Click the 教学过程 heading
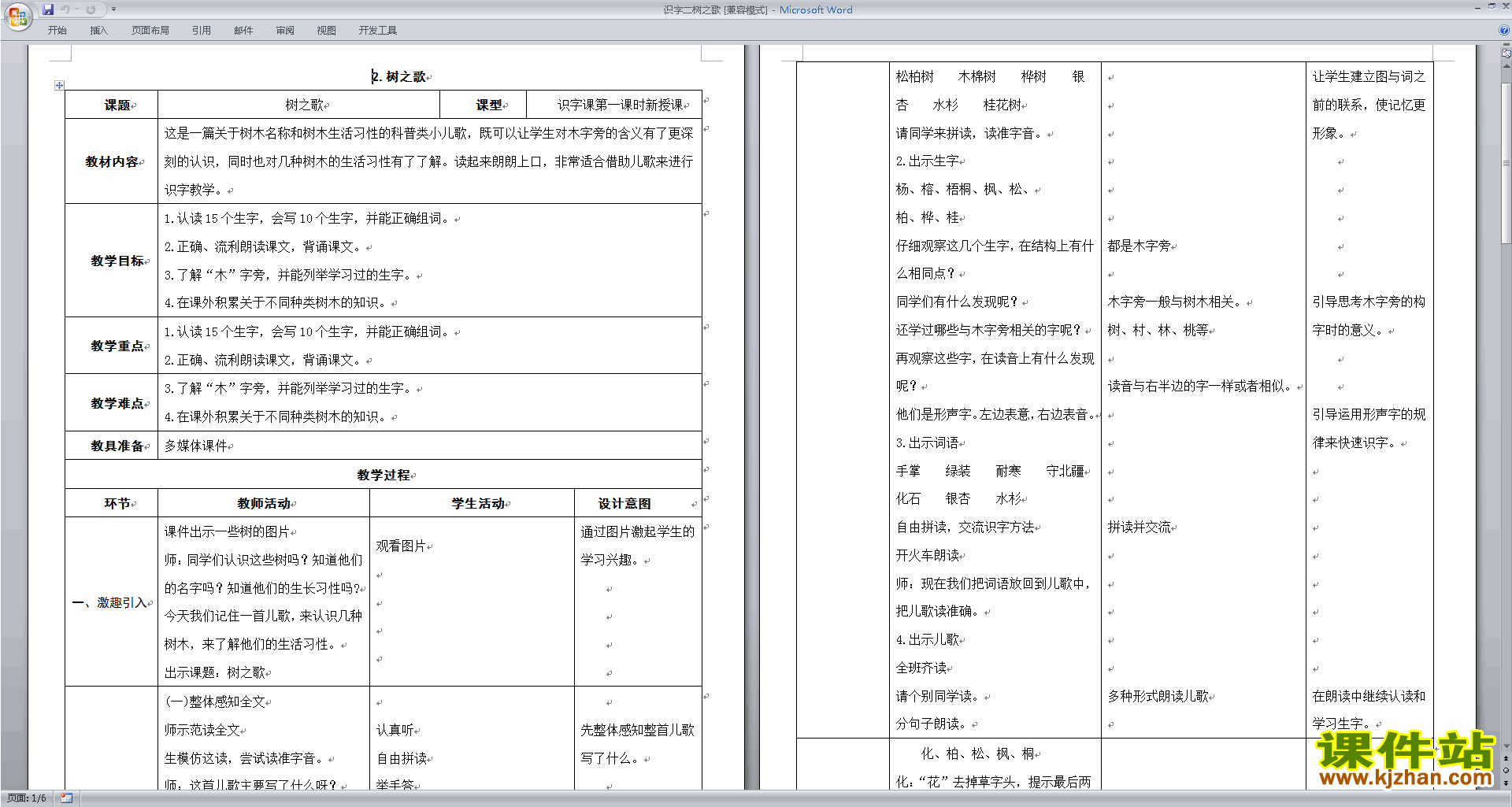 (384, 475)
